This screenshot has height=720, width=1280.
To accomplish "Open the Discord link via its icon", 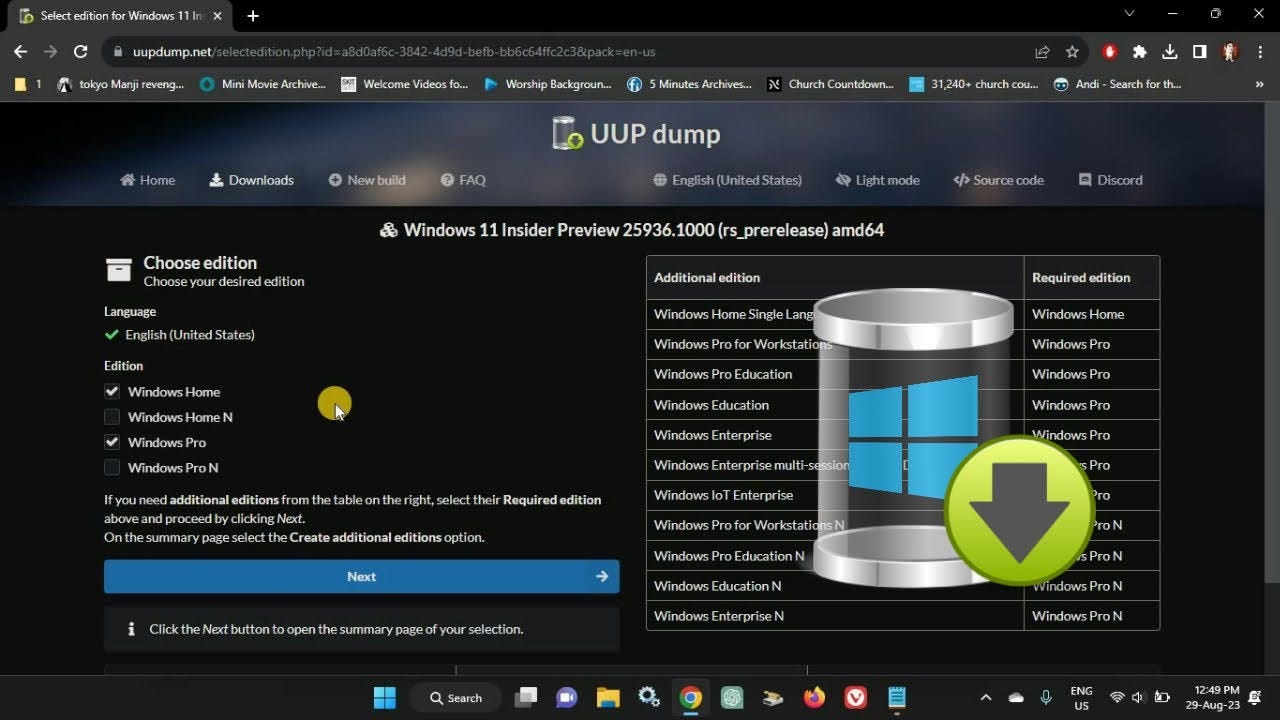I will [x=1085, y=180].
